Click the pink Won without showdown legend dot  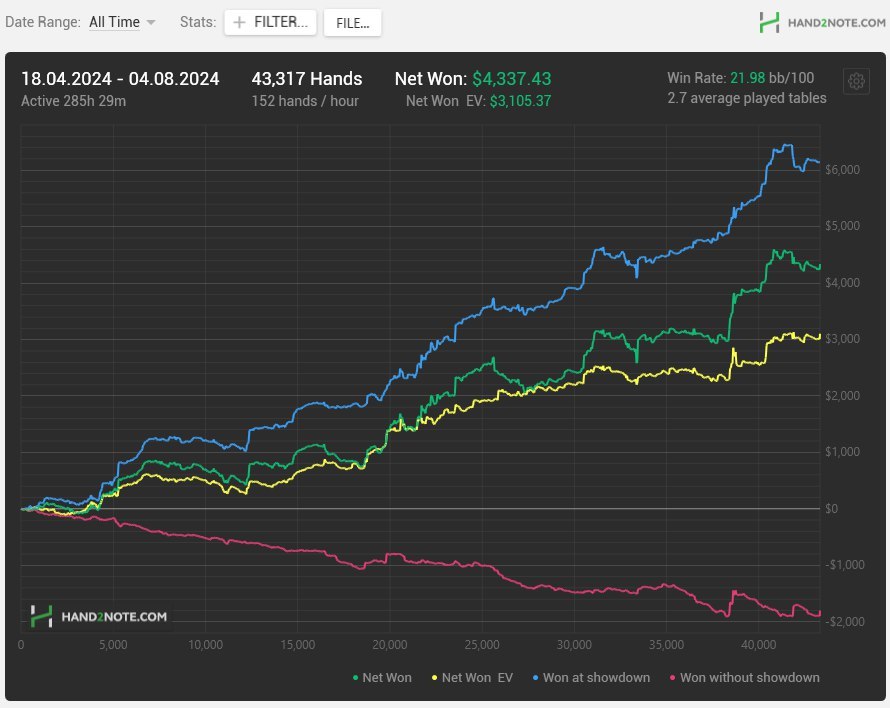(x=673, y=678)
